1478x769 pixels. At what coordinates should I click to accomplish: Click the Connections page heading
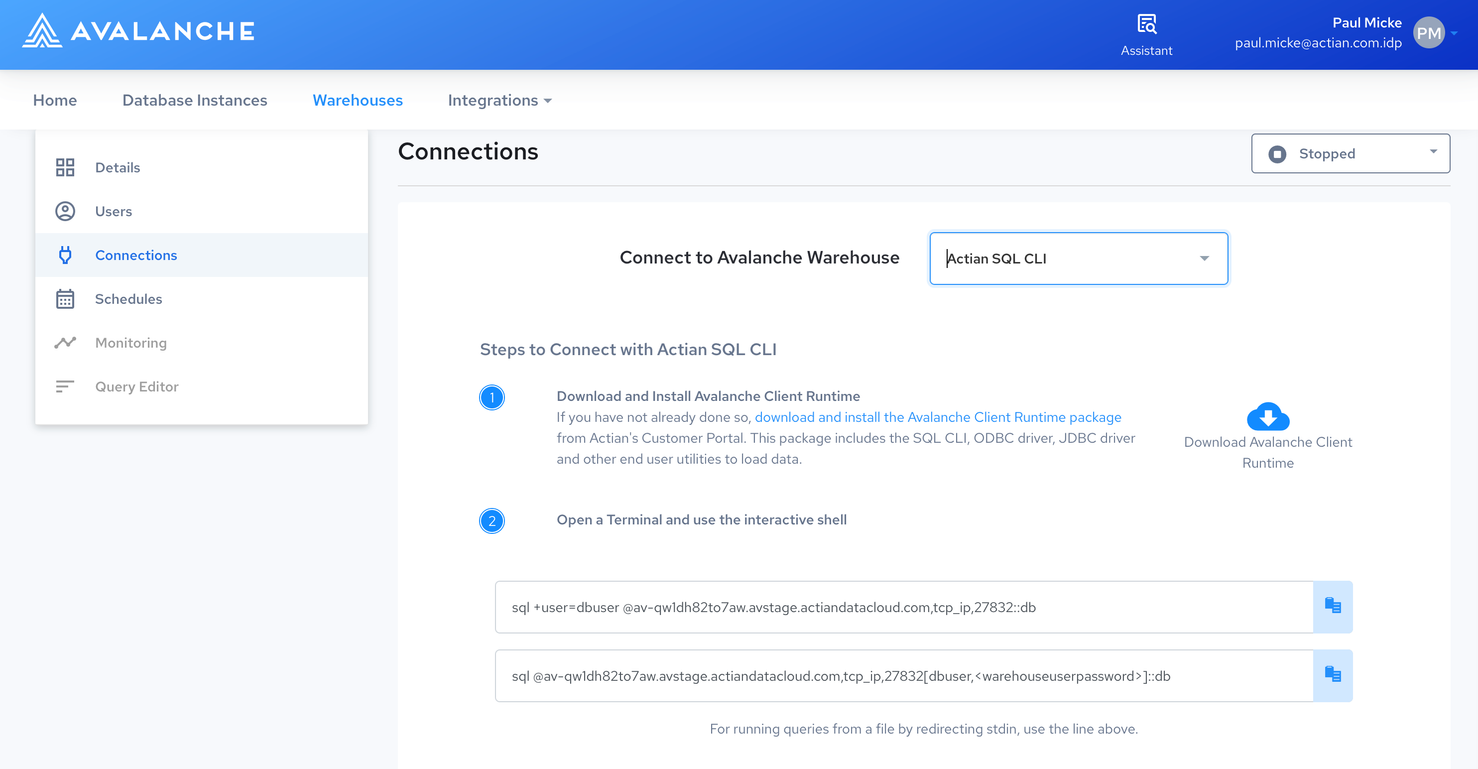pyautogui.click(x=468, y=151)
